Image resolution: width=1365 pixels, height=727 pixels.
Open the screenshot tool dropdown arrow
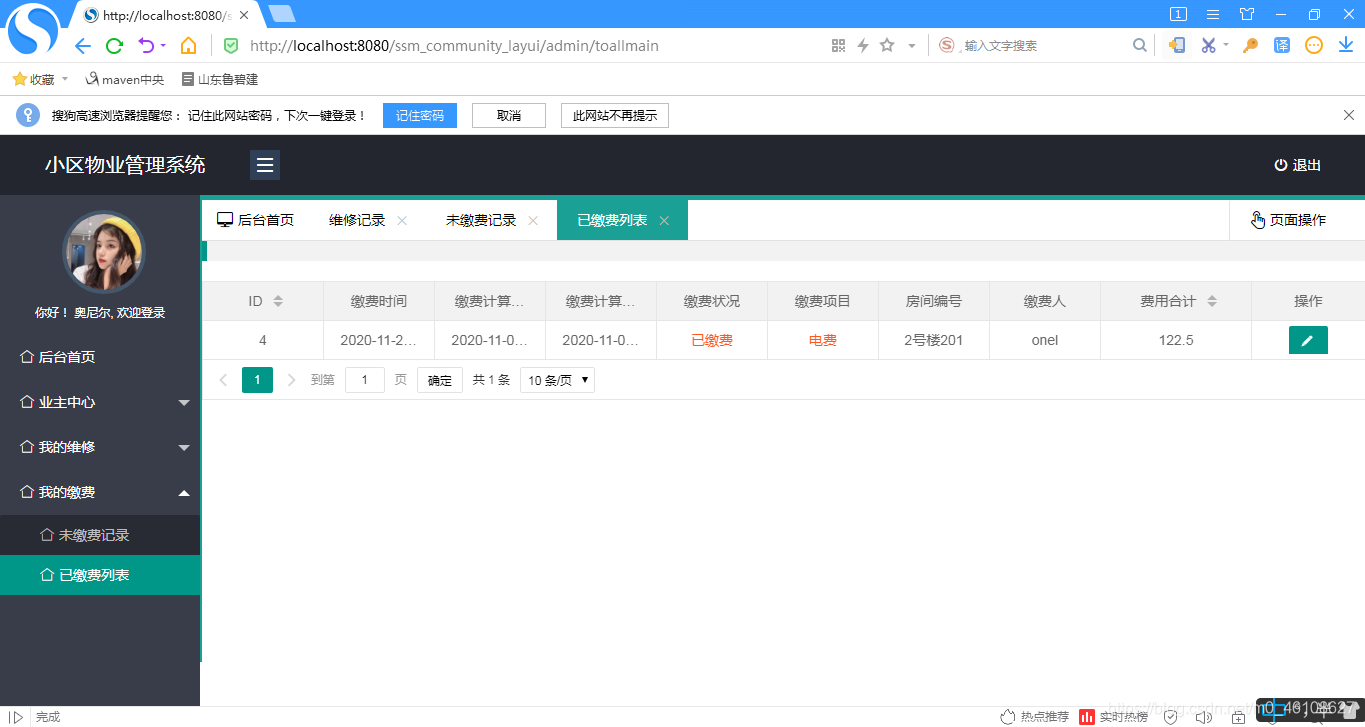1226,45
